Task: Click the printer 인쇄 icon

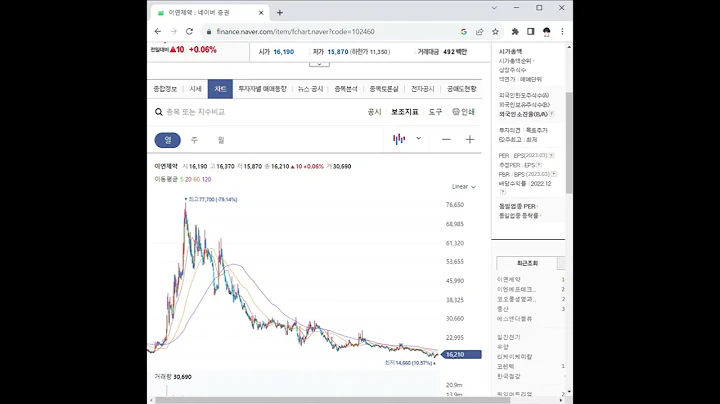Action: pos(463,112)
